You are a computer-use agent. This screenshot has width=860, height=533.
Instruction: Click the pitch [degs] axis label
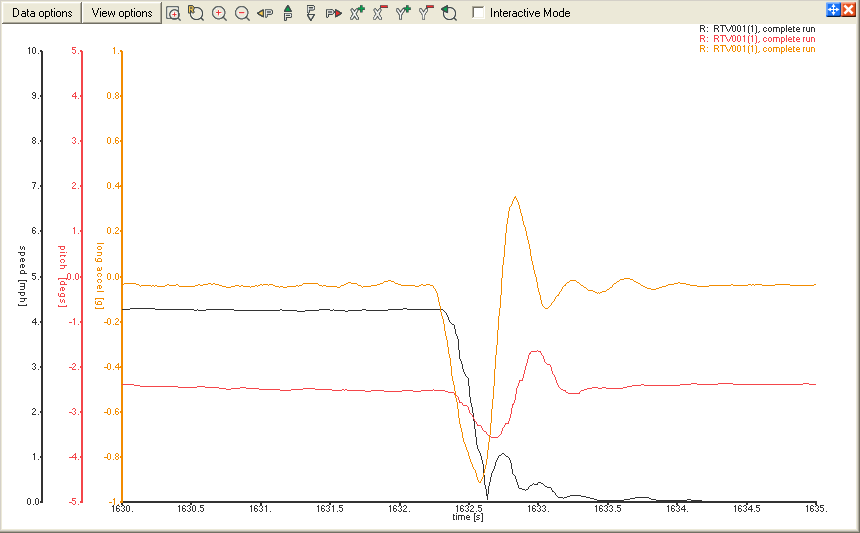[62, 276]
